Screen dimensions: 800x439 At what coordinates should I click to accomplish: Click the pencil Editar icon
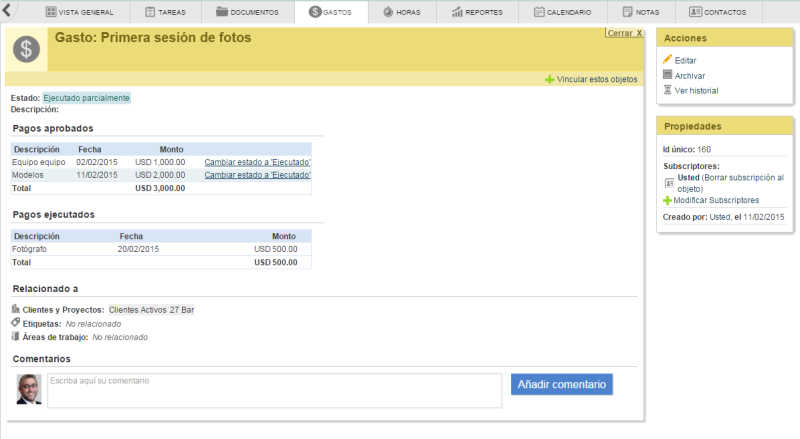[x=668, y=60]
